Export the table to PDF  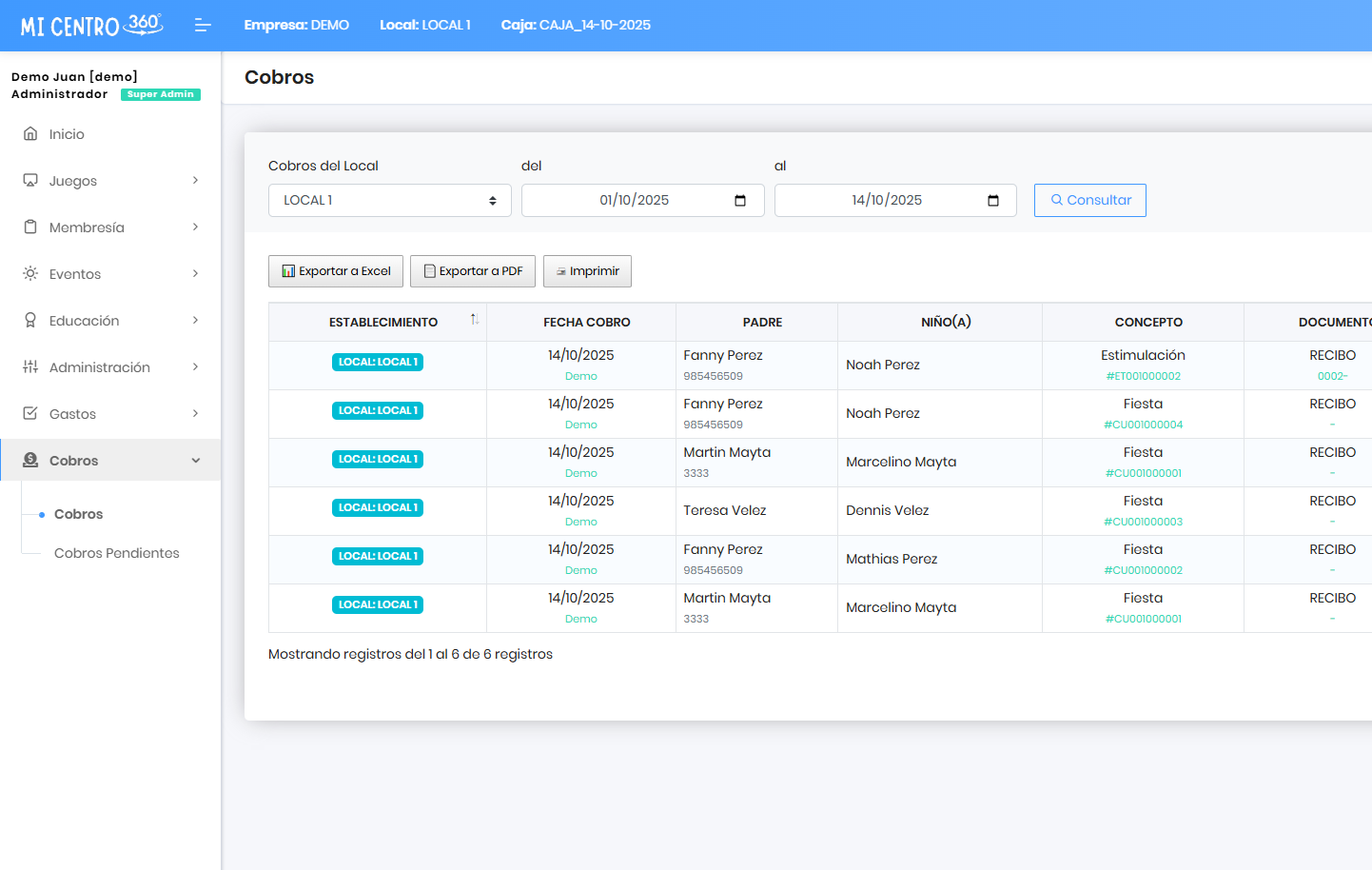click(x=473, y=271)
